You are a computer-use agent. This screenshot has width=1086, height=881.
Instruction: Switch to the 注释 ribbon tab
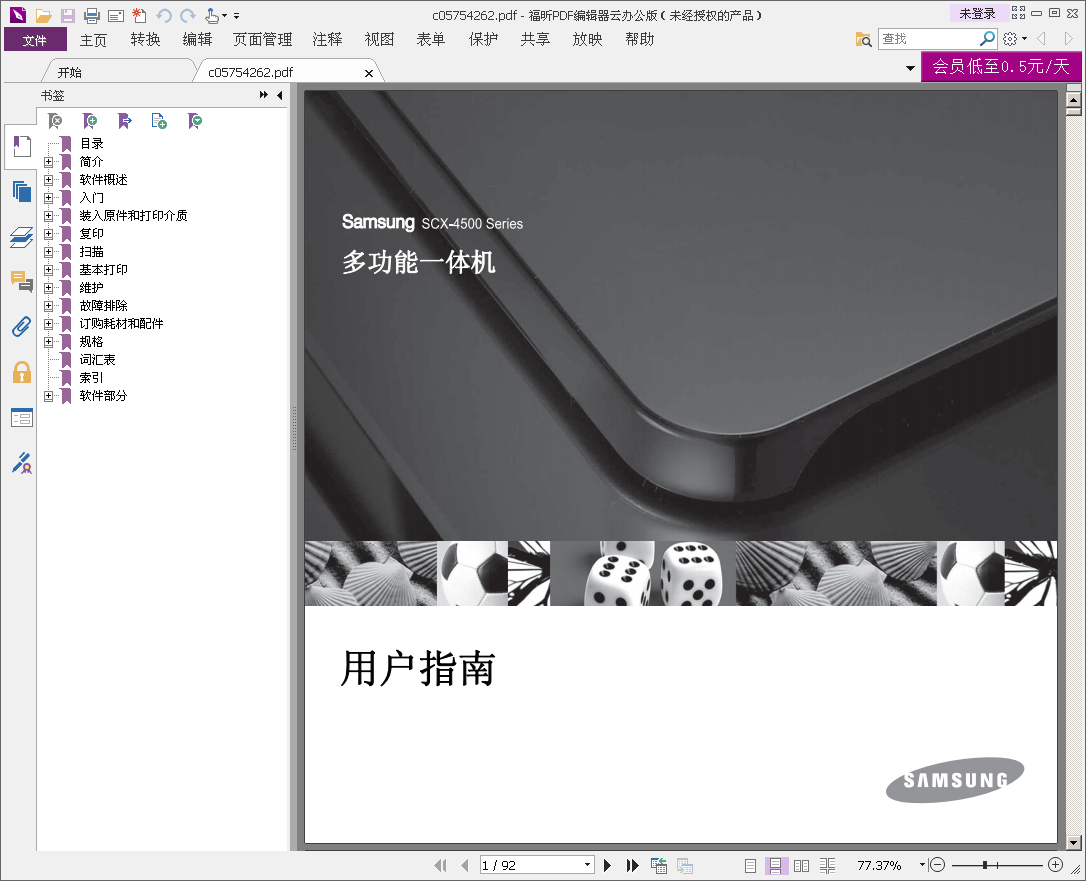click(328, 39)
